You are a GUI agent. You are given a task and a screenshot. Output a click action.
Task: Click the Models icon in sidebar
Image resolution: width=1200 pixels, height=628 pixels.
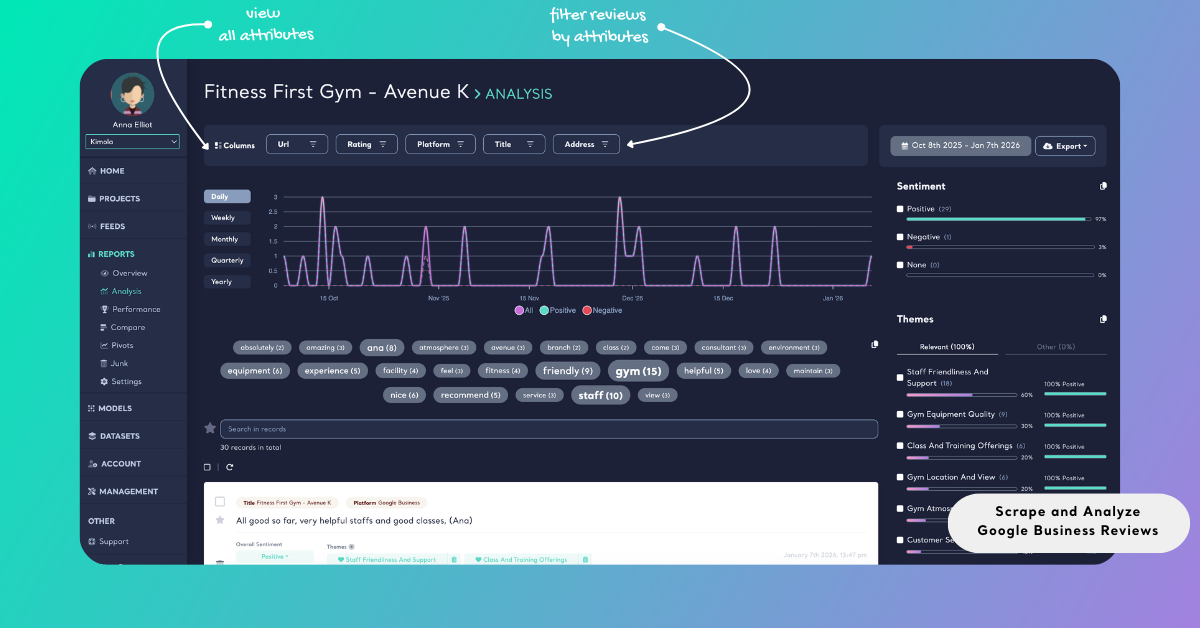click(x=92, y=408)
